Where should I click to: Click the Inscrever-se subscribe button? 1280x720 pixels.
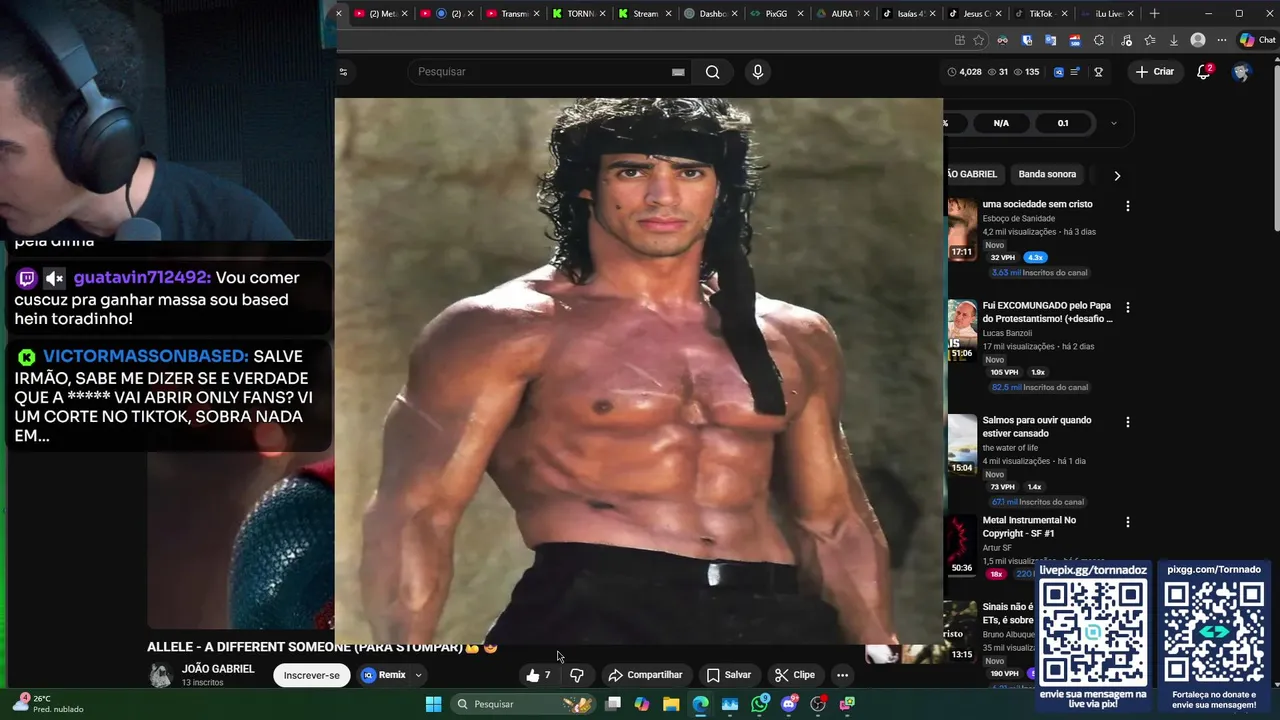(311, 675)
